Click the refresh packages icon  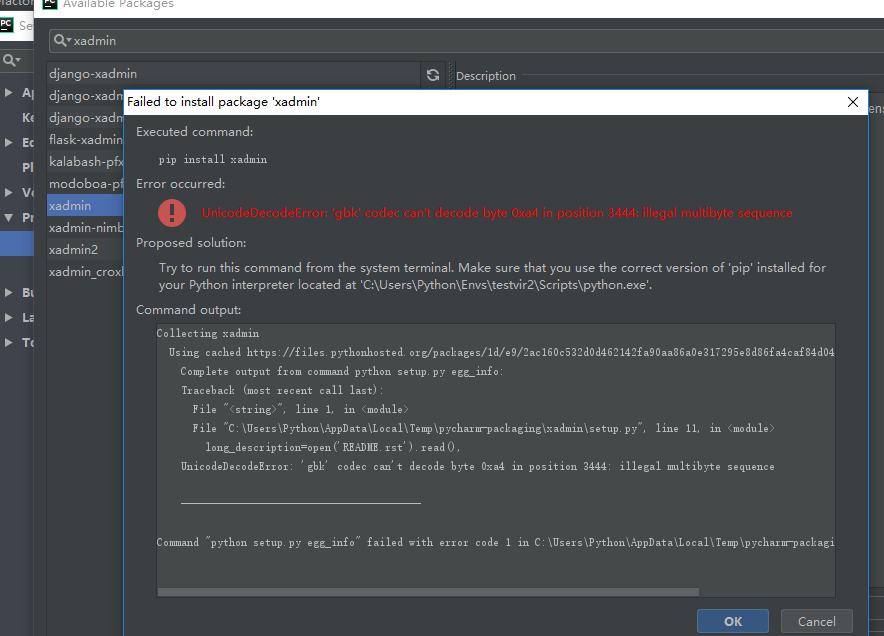432,75
